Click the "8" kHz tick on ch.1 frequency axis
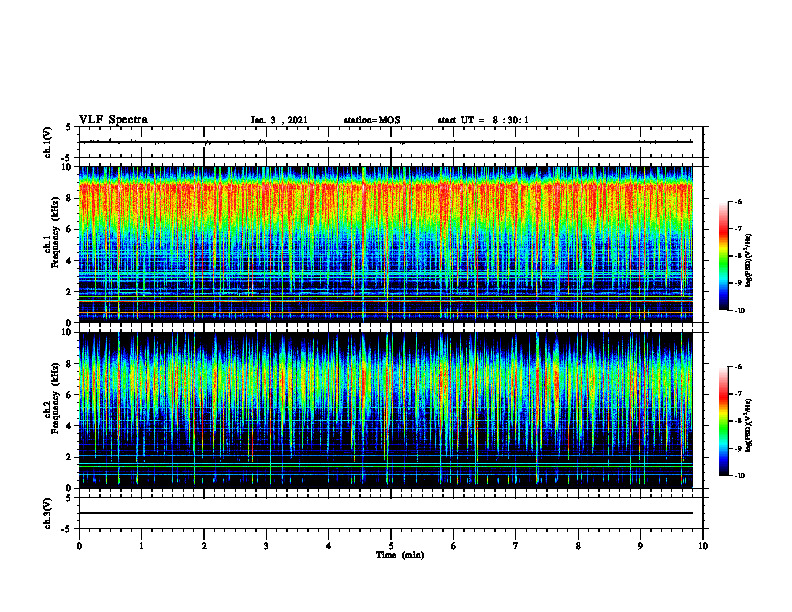 point(70,198)
